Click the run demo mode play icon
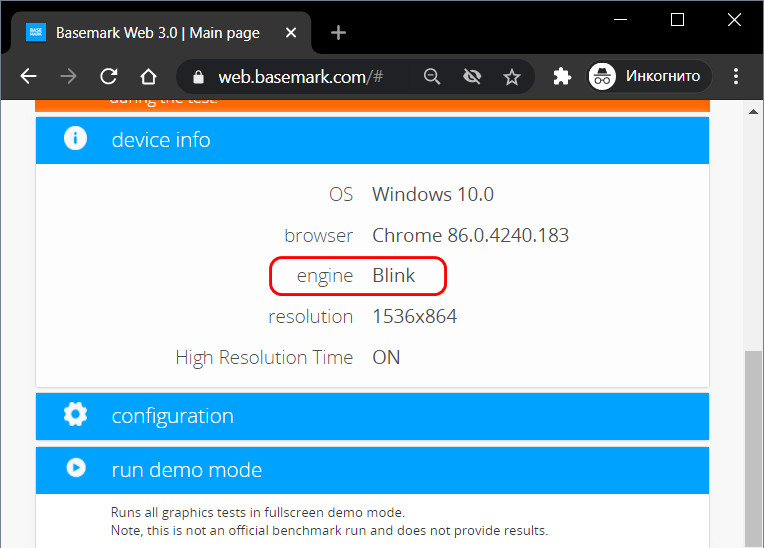This screenshot has height=548, width=764. tap(76, 468)
